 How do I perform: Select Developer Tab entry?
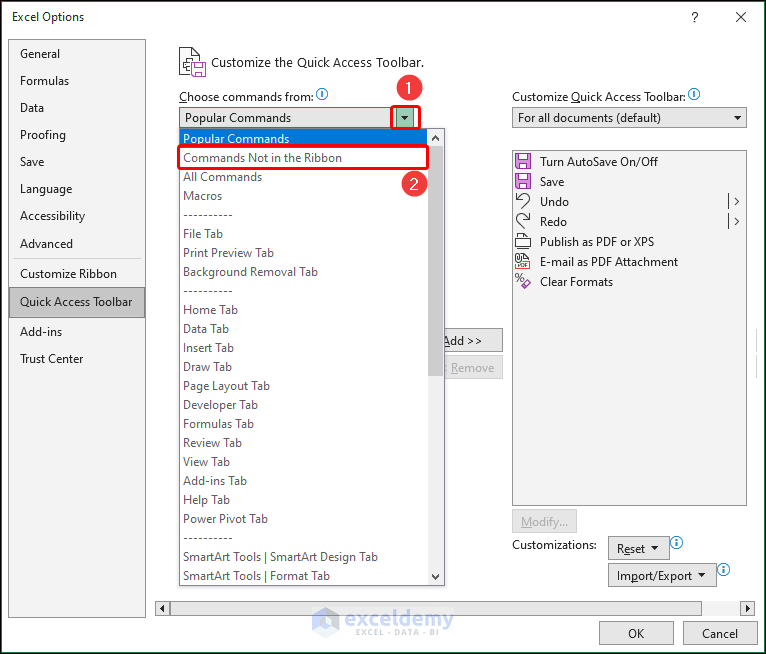[x=303, y=405]
